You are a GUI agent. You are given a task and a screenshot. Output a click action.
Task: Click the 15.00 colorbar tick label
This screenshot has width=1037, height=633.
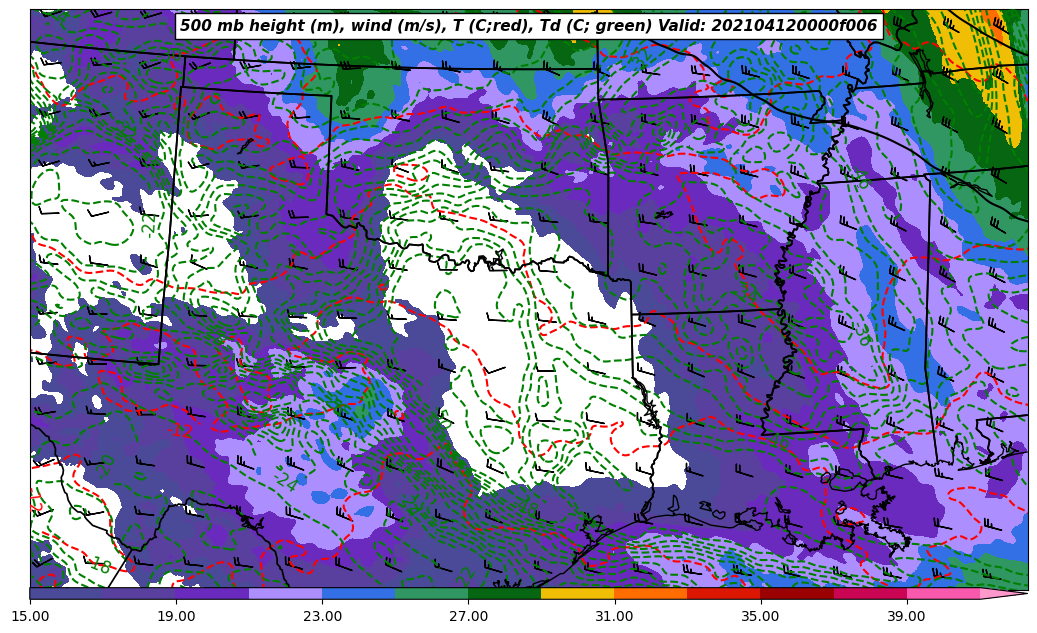[30, 617]
